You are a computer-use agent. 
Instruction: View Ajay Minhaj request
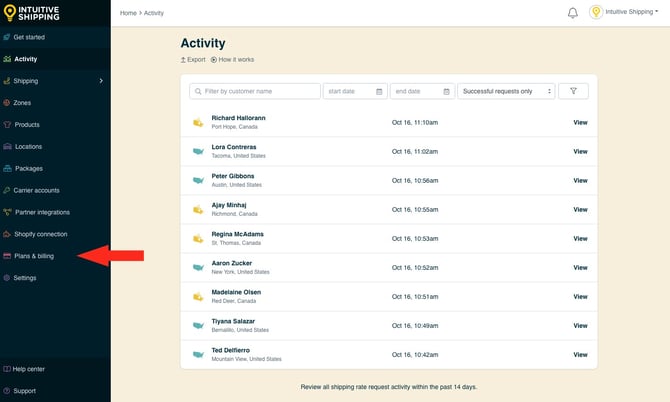580,209
